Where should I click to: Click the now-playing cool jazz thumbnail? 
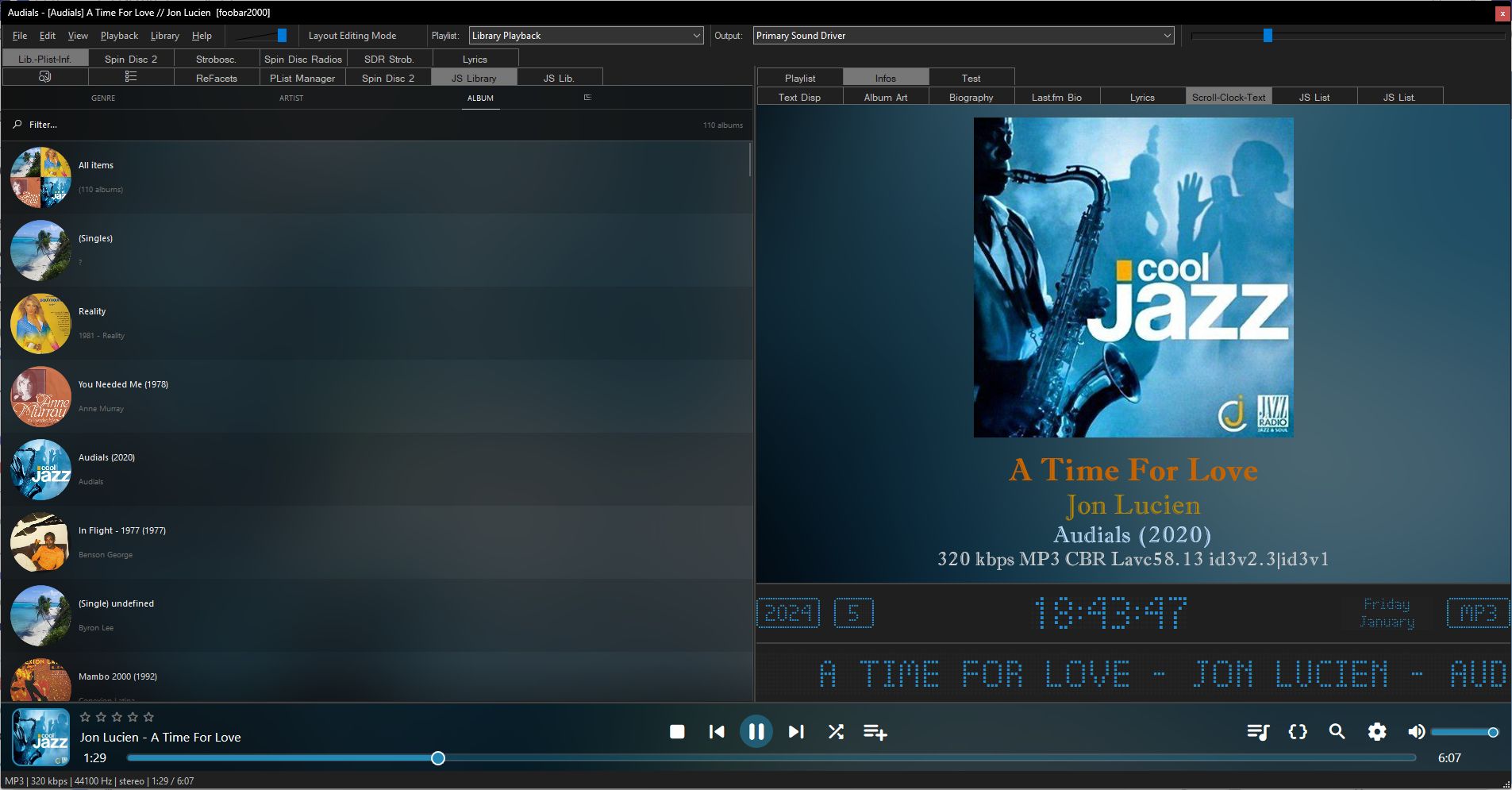[x=41, y=737]
